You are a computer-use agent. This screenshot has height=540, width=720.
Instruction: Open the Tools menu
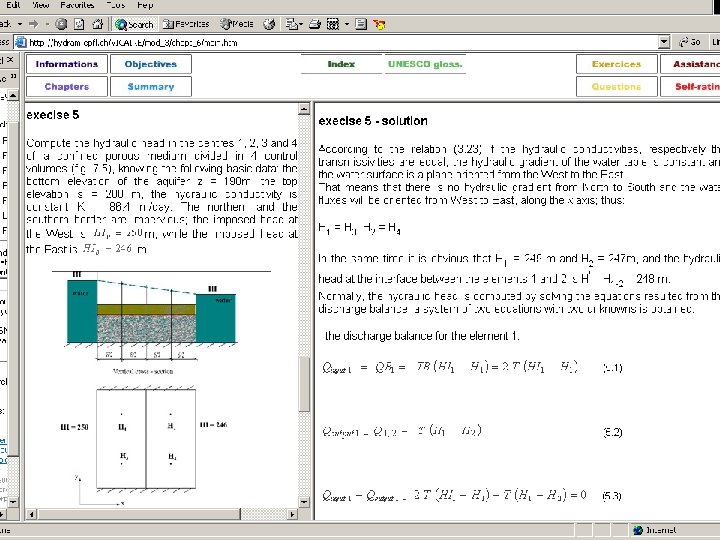point(116,5)
